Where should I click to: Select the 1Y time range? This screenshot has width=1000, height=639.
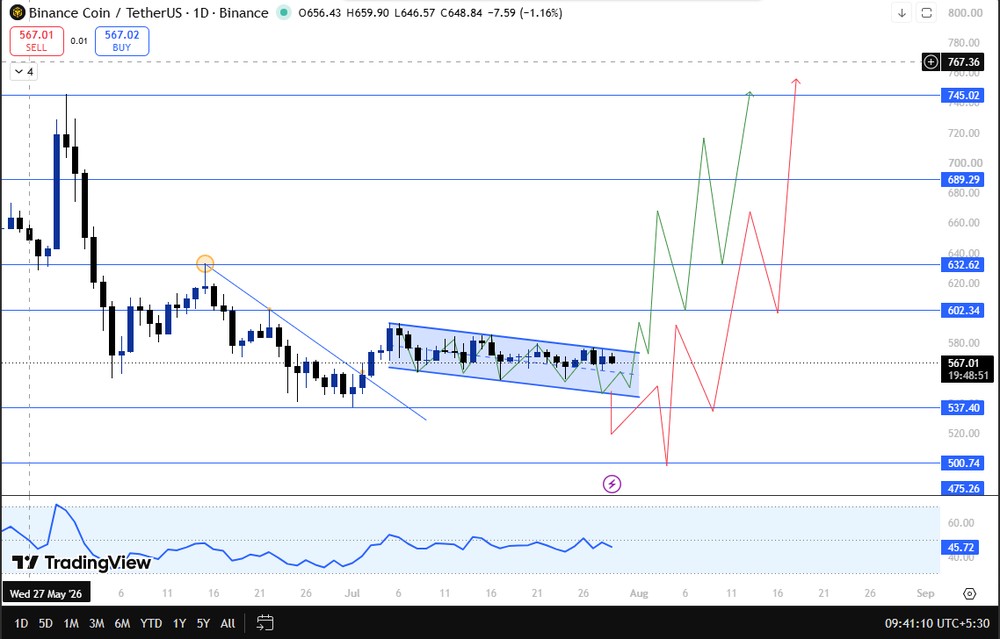coord(179,623)
